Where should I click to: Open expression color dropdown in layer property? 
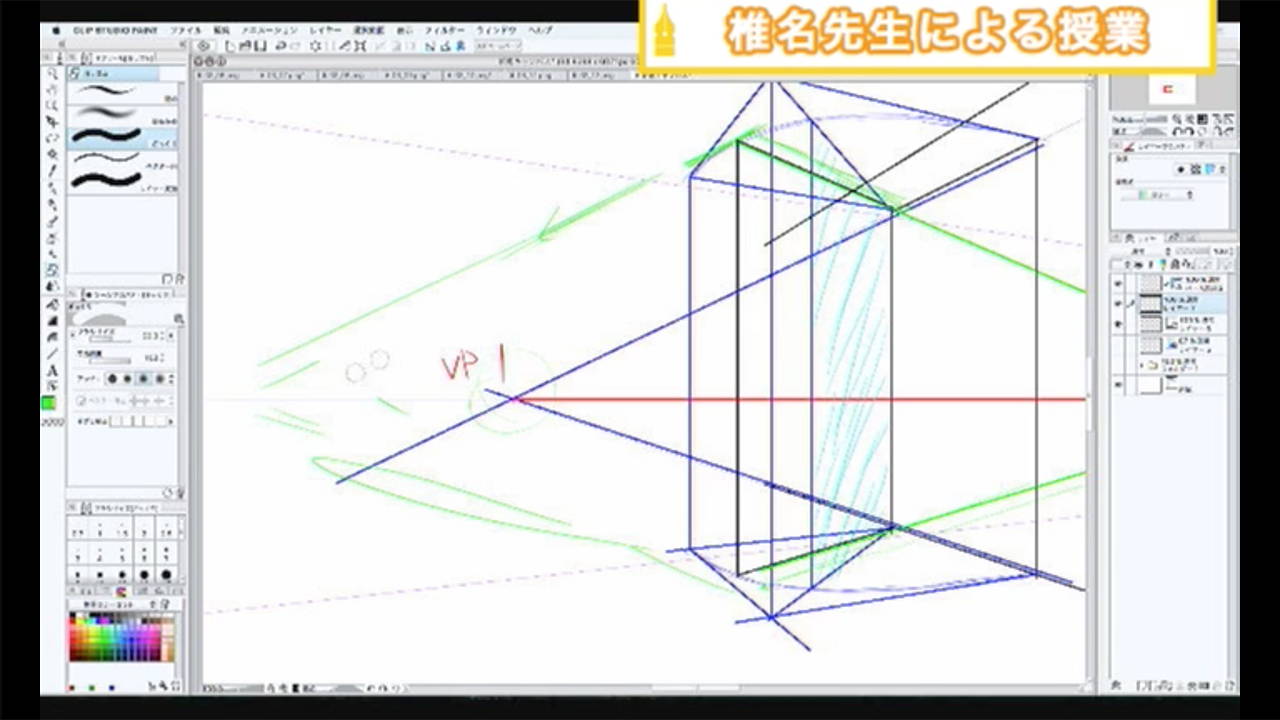(1157, 196)
